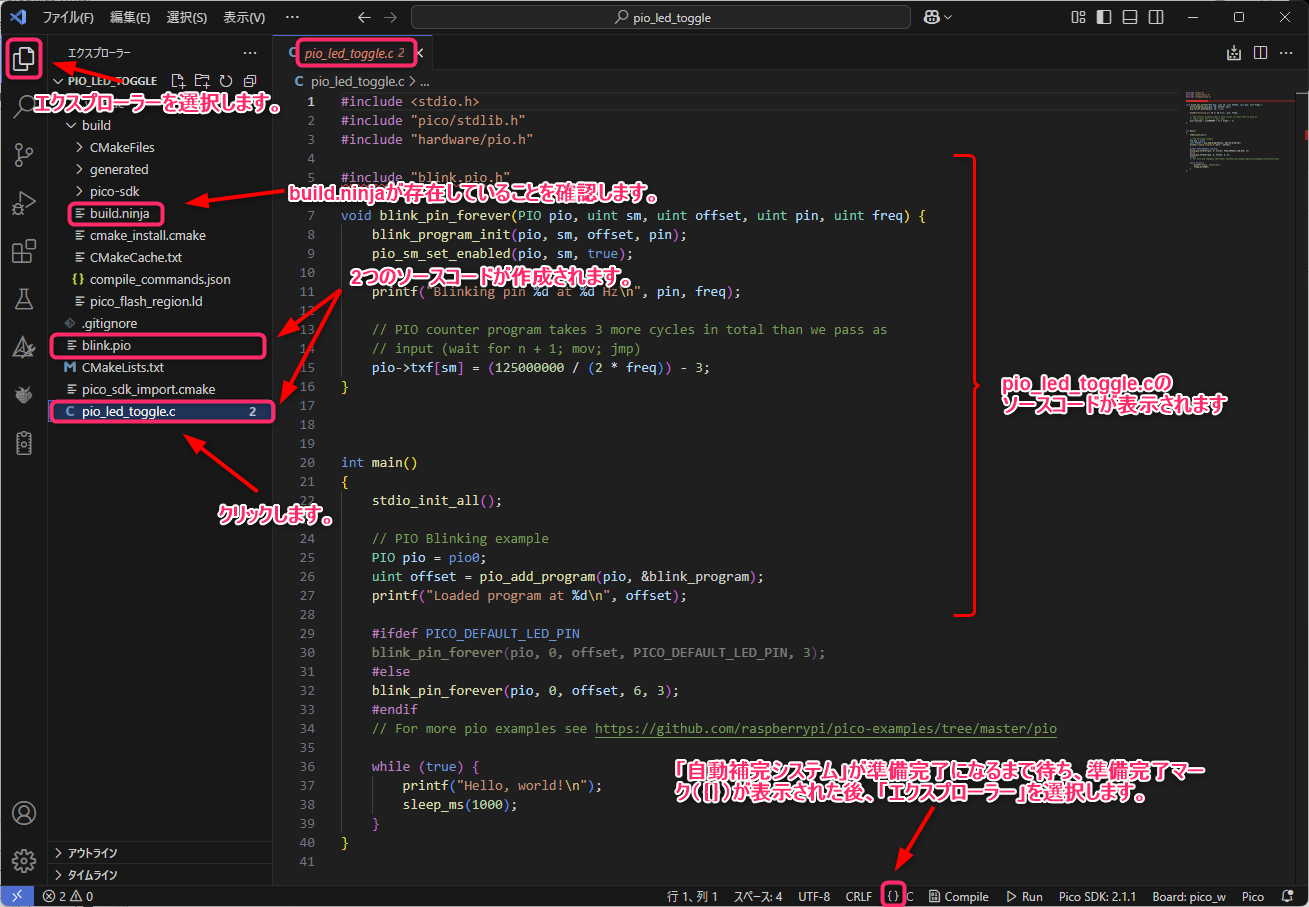Open the notifications bell in status bar

[1287, 896]
